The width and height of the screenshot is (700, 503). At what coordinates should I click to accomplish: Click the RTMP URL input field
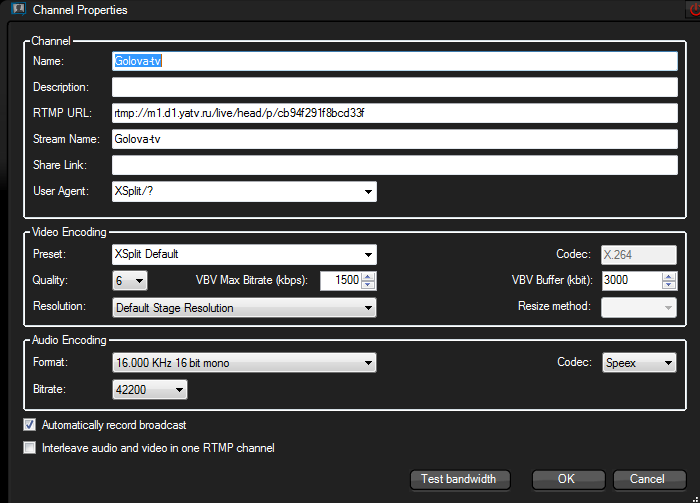click(395, 113)
